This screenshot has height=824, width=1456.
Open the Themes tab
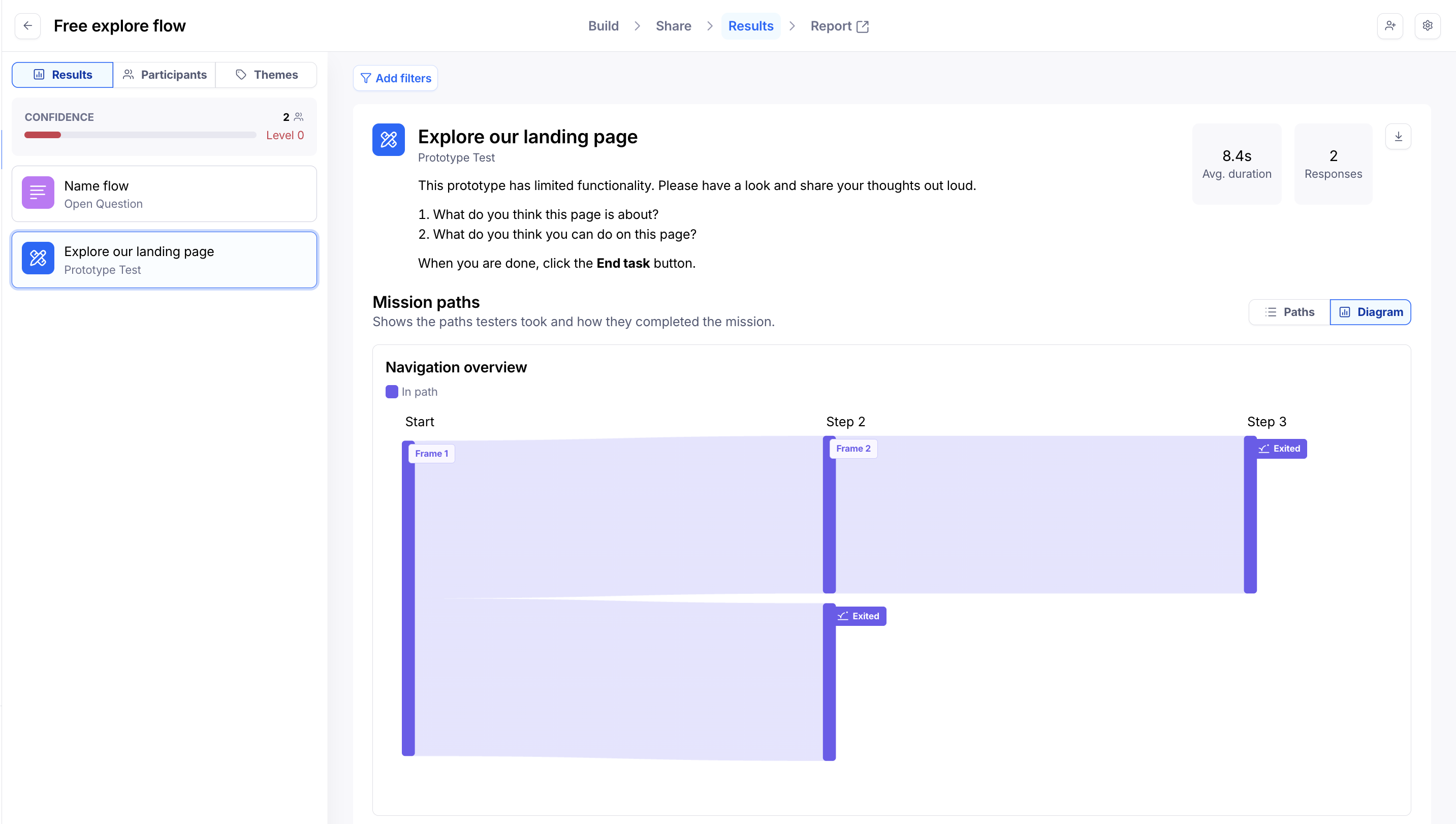266,75
